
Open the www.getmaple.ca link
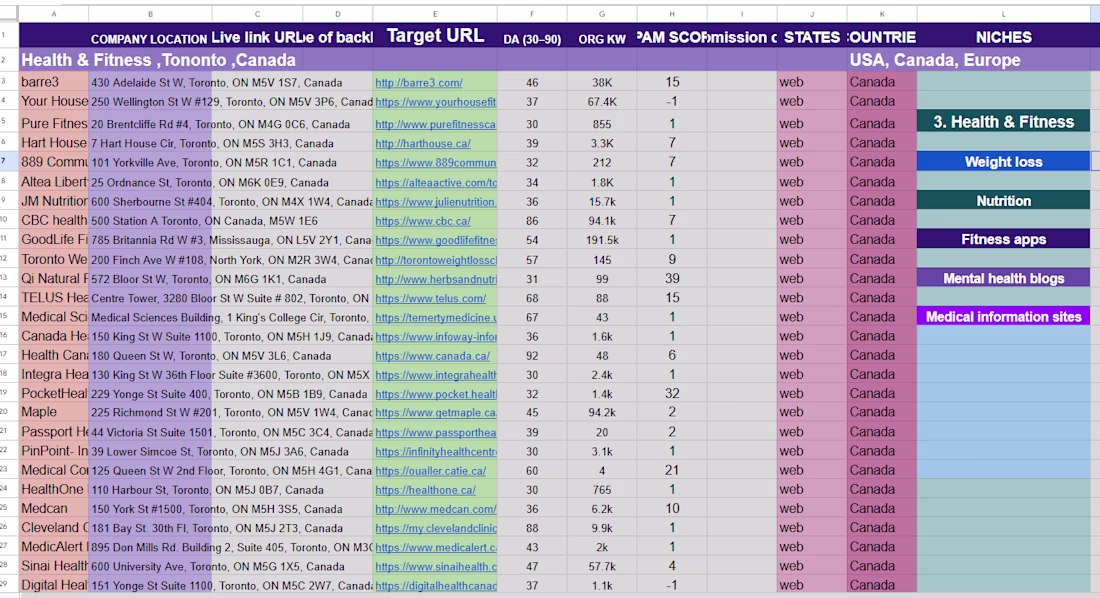436,413
